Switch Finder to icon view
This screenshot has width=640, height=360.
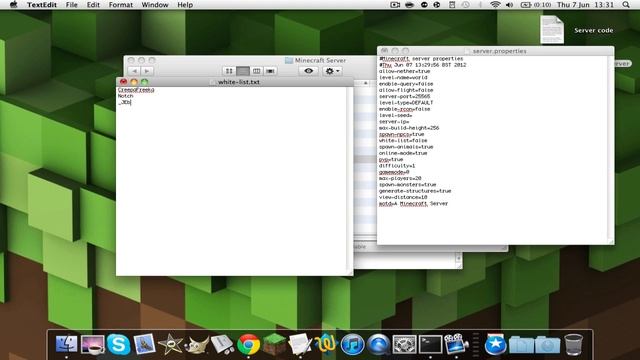pos(229,71)
